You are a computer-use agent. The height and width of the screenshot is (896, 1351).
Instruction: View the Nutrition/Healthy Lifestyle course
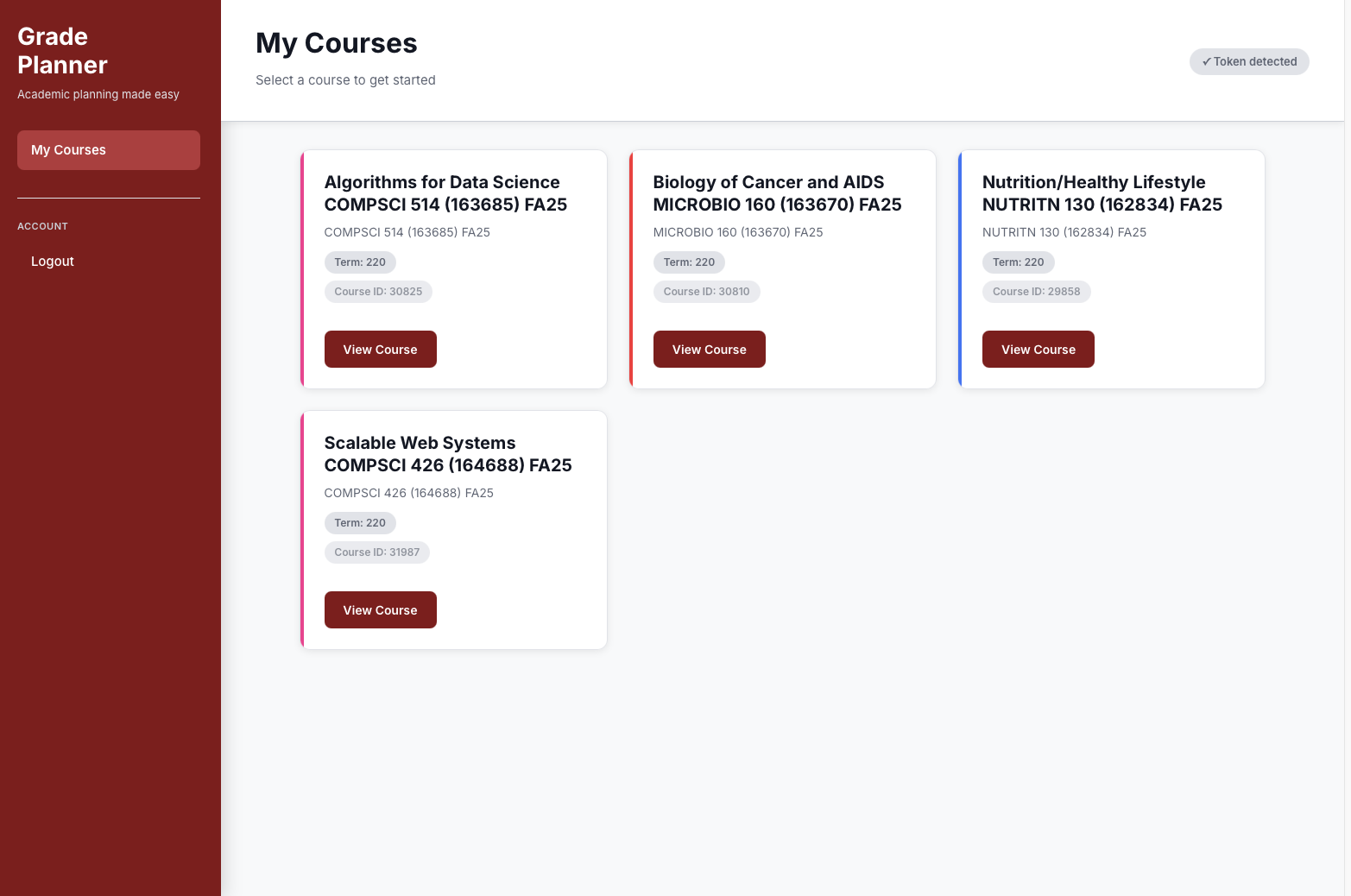point(1039,350)
